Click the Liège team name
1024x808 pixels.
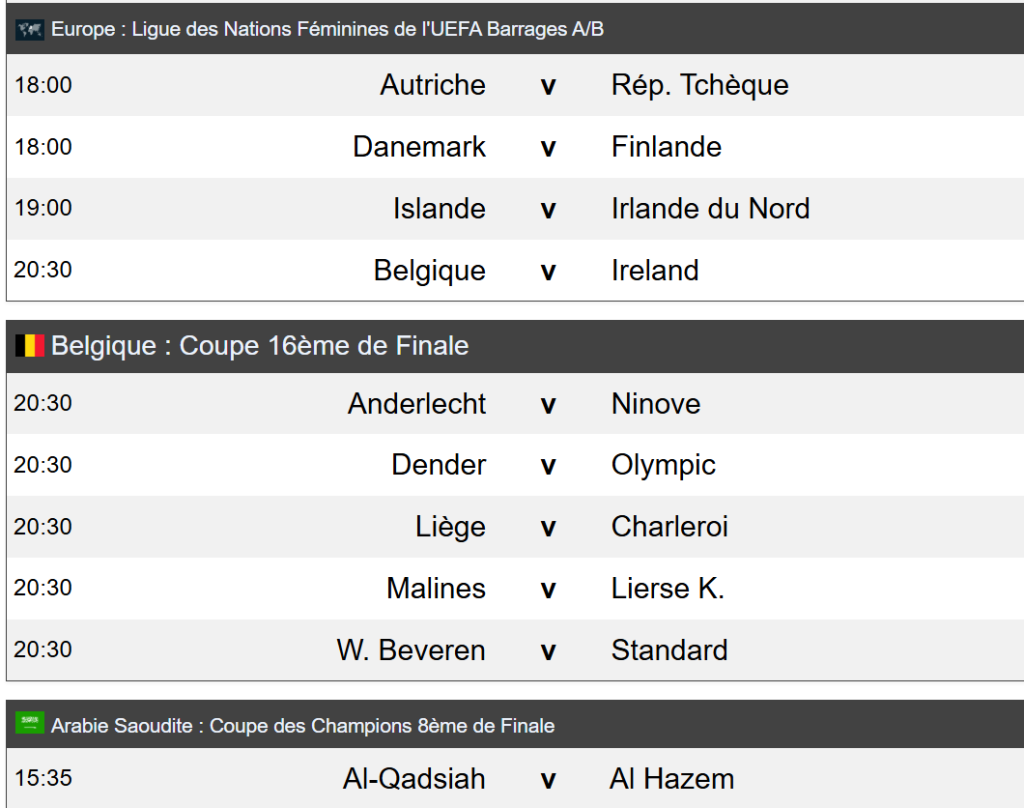[450, 527]
